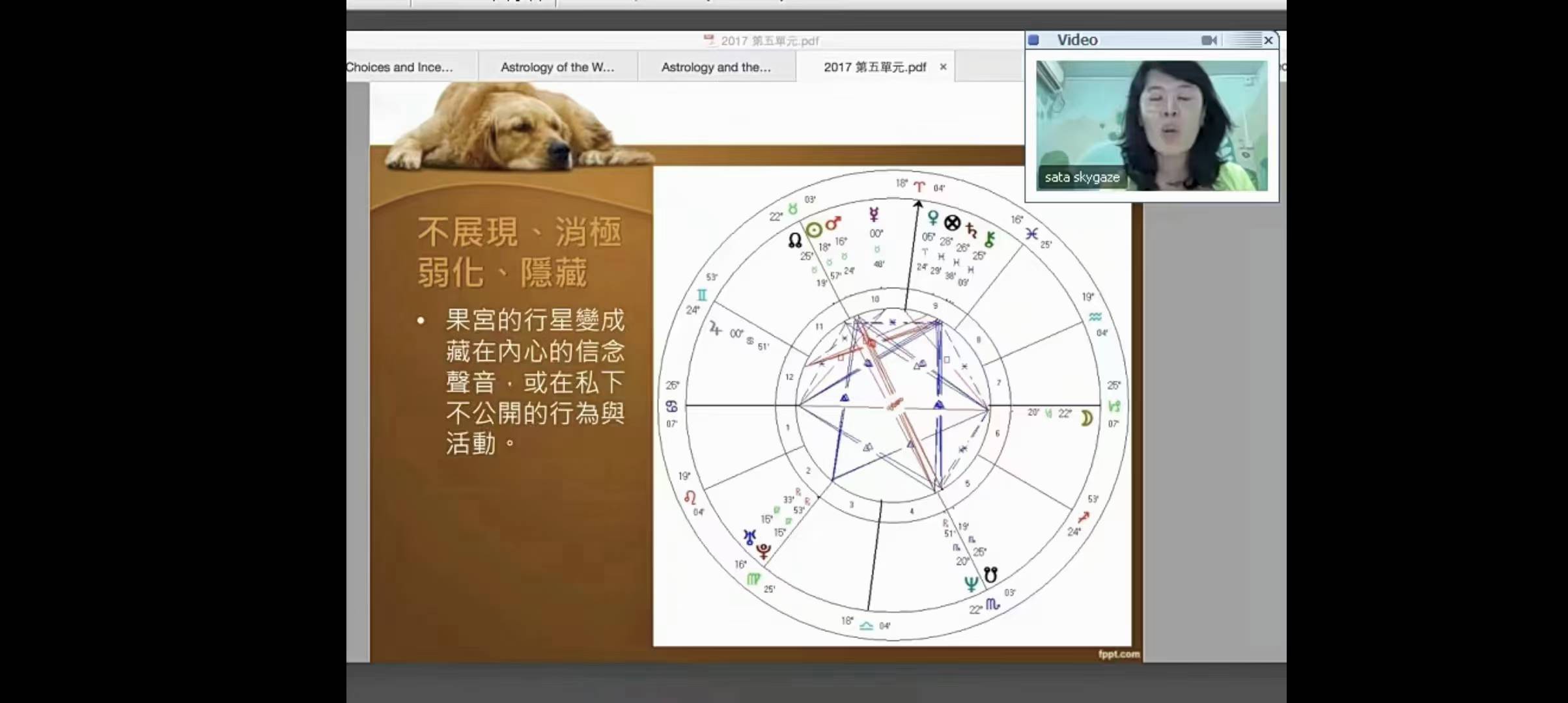The height and width of the screenshot is (703, 1568).
Task: Click the Jupiter glyph near Cancer
Action: click(x=716, y=329)
